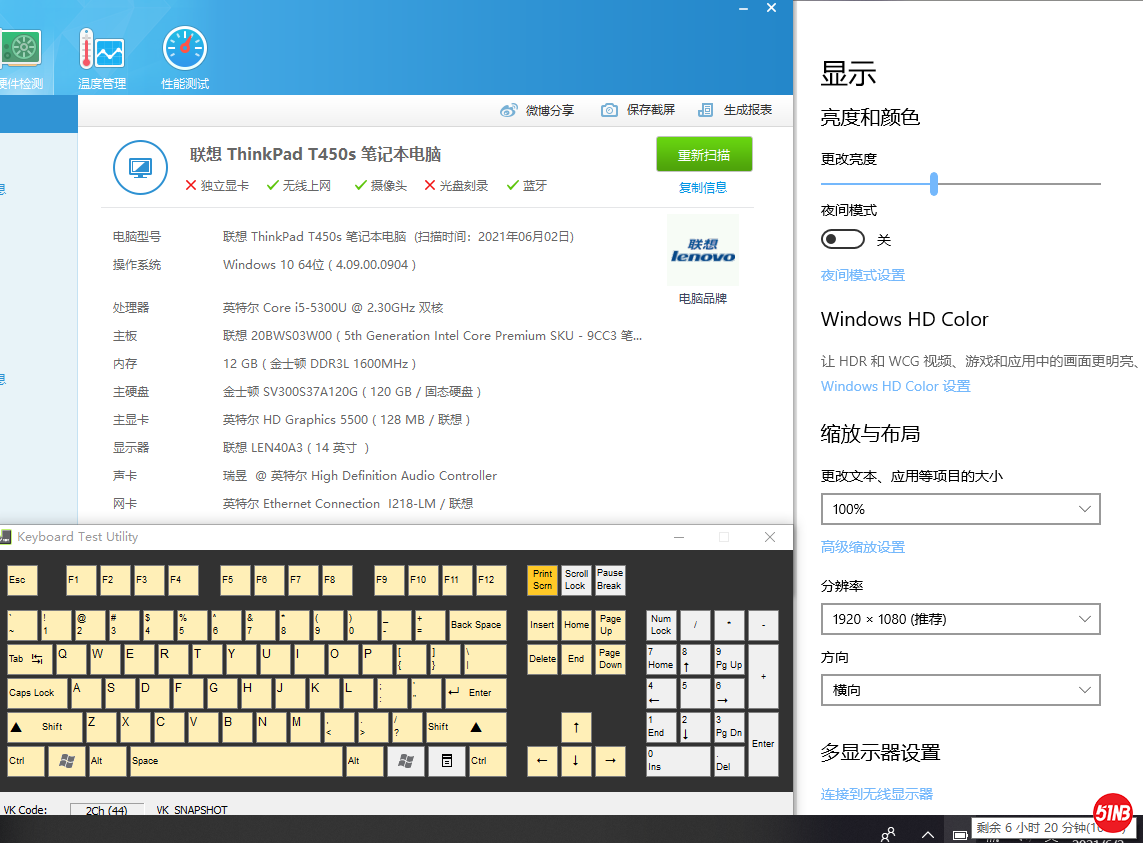Click the Scroll Lock key
This screenshot has height=843, width=1143.
576,580
